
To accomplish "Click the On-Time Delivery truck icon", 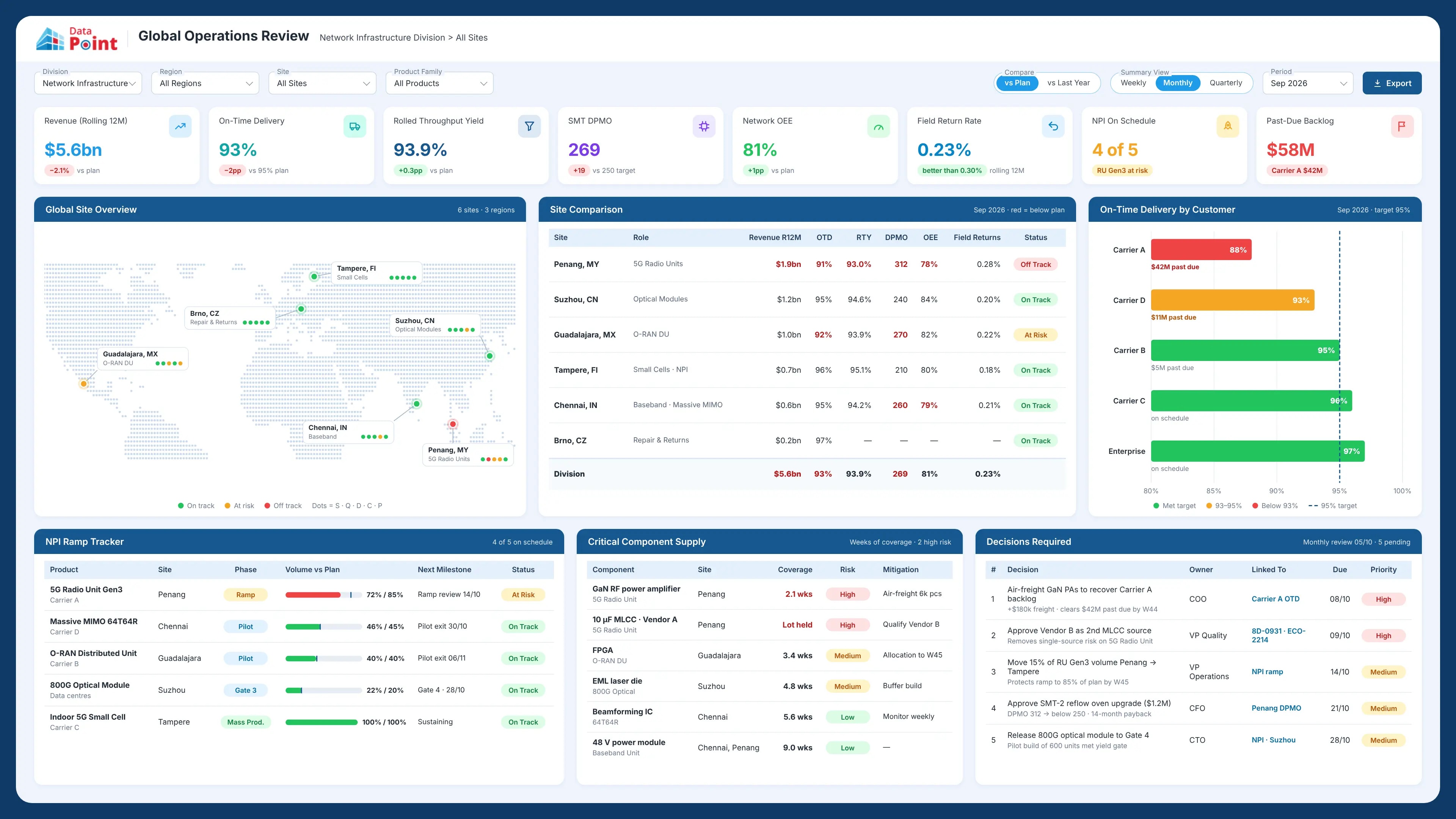I will coord(355,126).
